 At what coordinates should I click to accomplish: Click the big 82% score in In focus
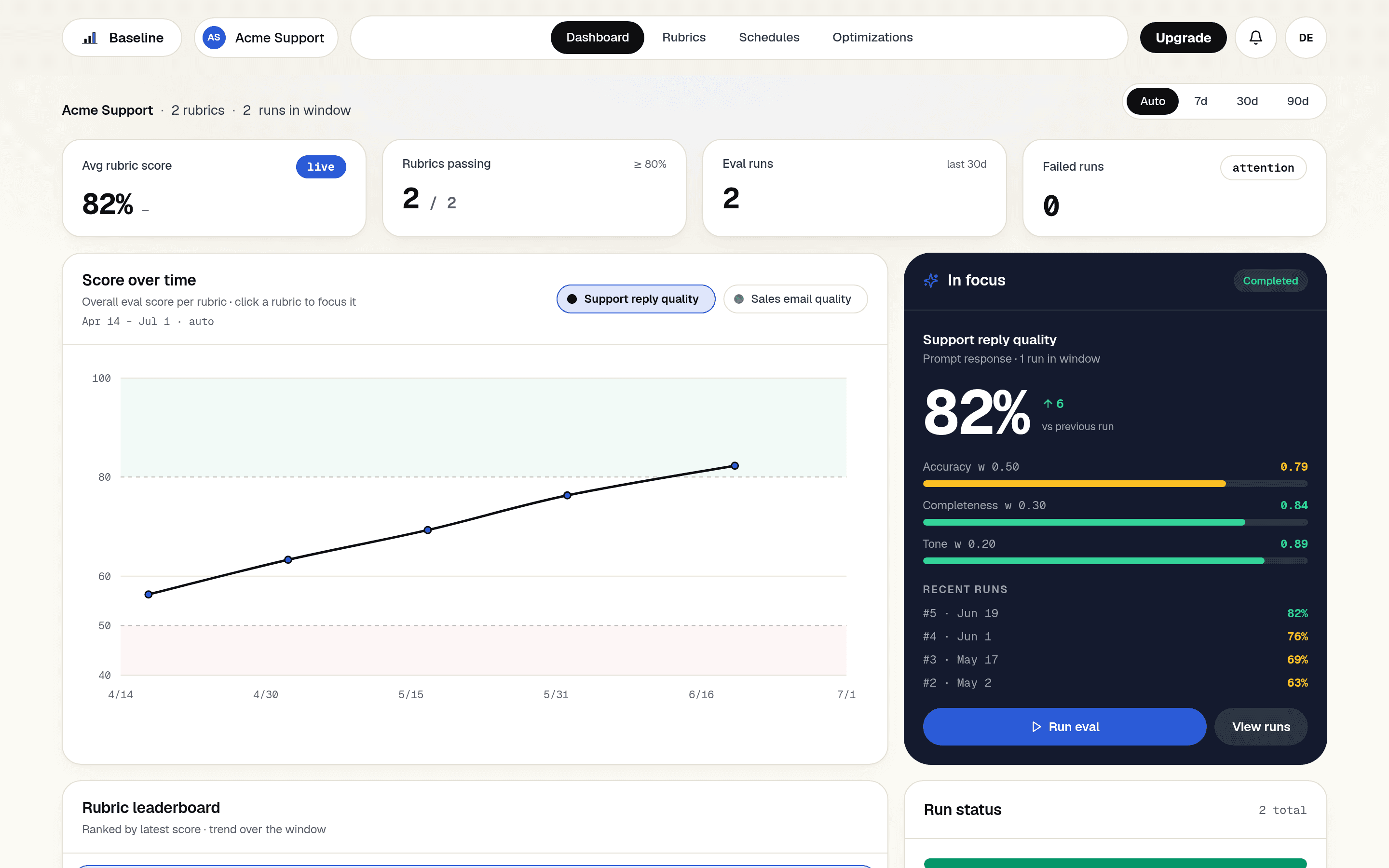coord(977,412)
